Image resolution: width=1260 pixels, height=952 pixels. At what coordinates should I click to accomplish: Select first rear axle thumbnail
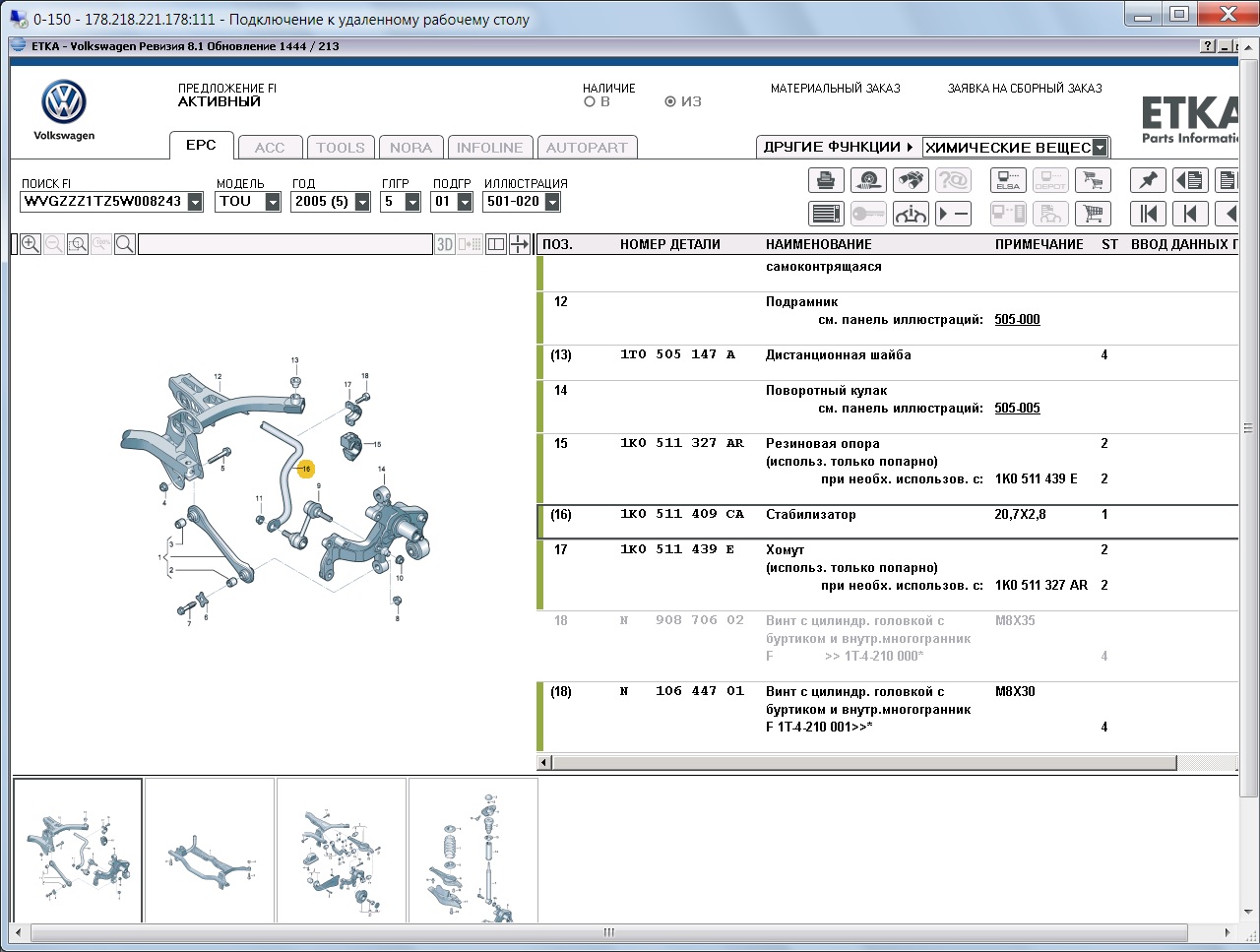tap(78, 850)
